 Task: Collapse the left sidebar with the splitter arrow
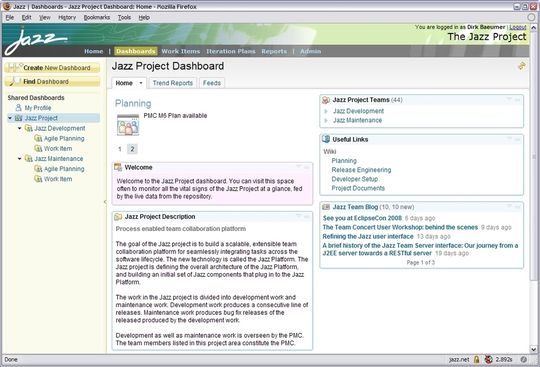(x=105, y=202)
